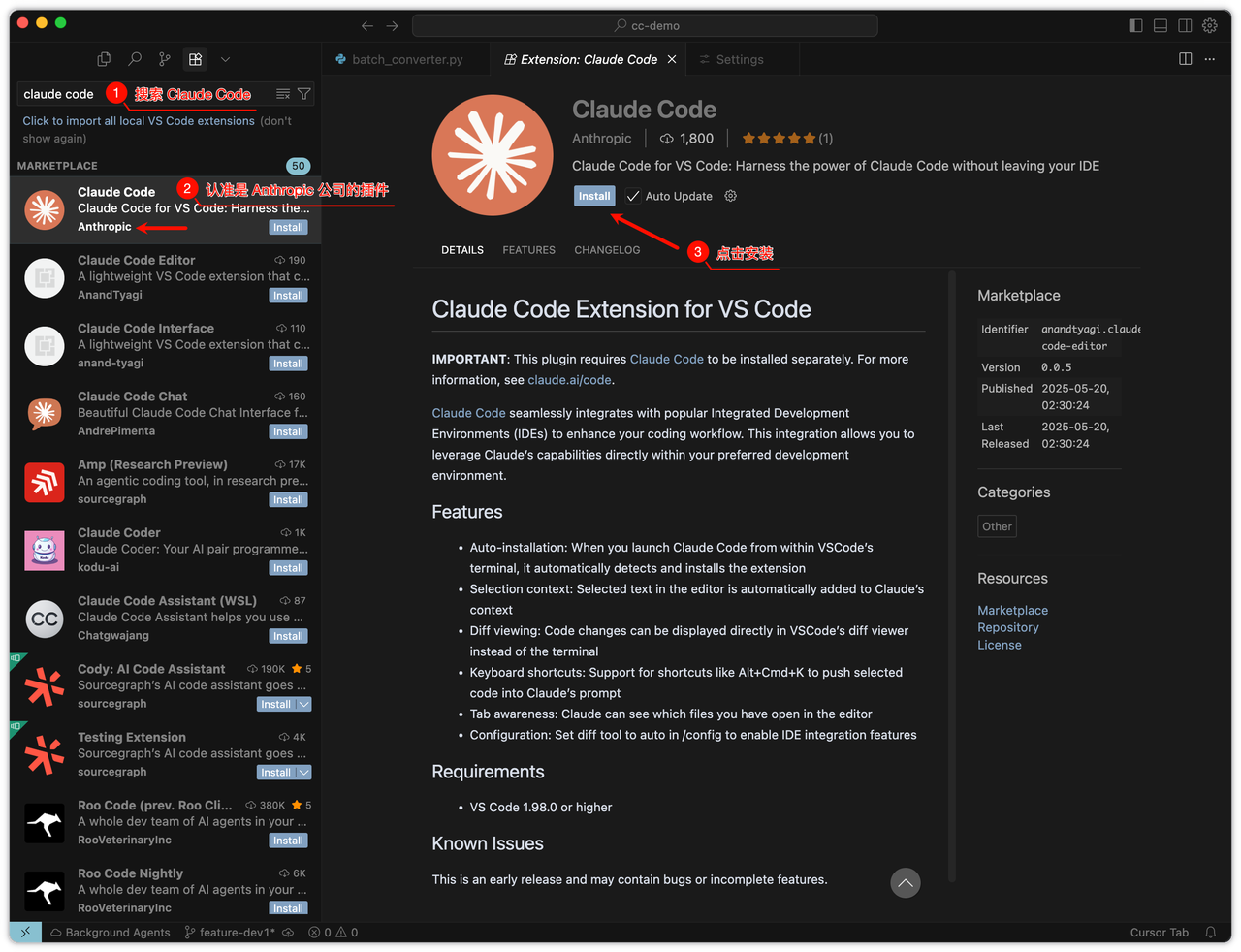1241x952 pixels.
Task: Switch to the batch_converter.py tab
Action: 406,59
